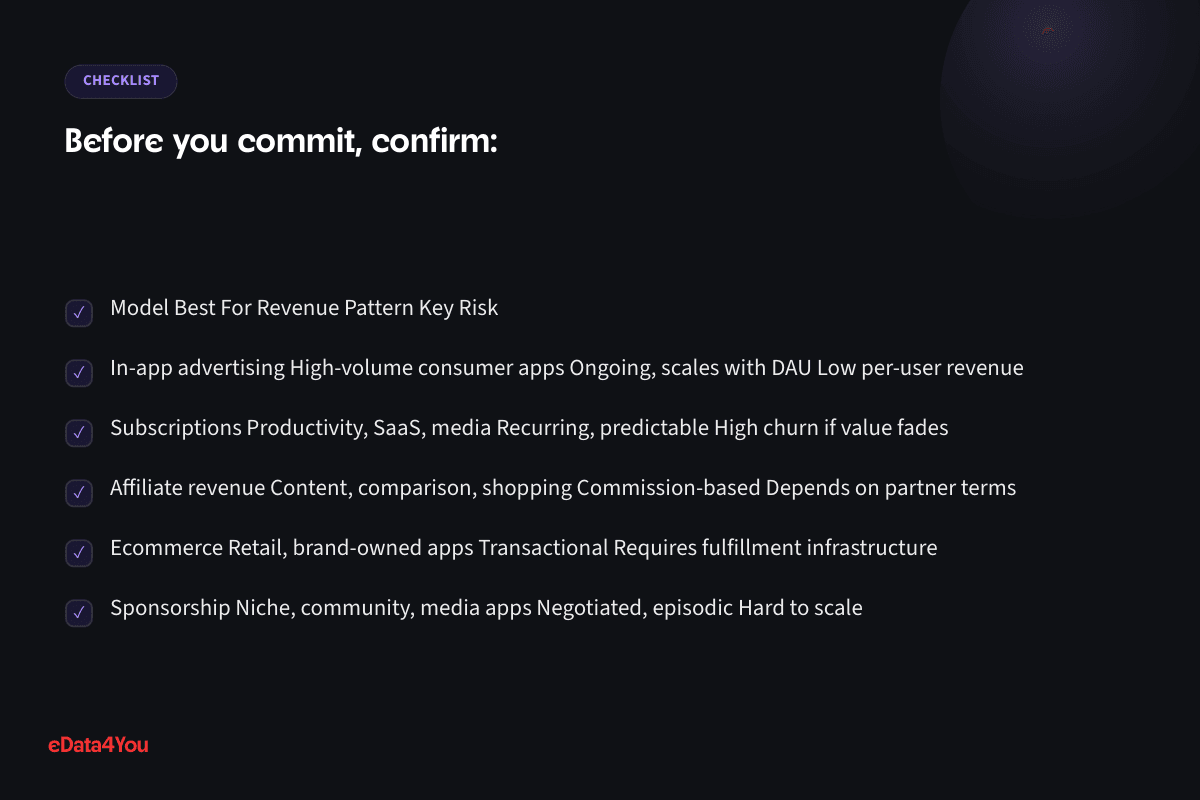Uncheck the Affiliate revenue checkbox
The width and height of the screenshot is (1200, 800).
pos(79,493)
